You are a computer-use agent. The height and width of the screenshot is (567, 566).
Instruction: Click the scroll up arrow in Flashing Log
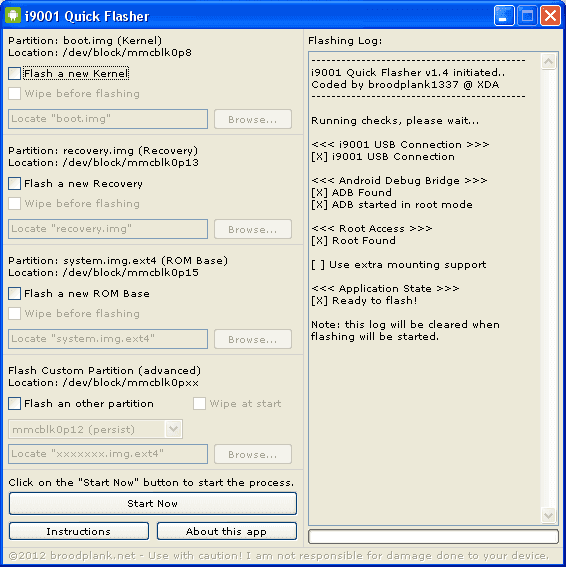tap(548, 61)
